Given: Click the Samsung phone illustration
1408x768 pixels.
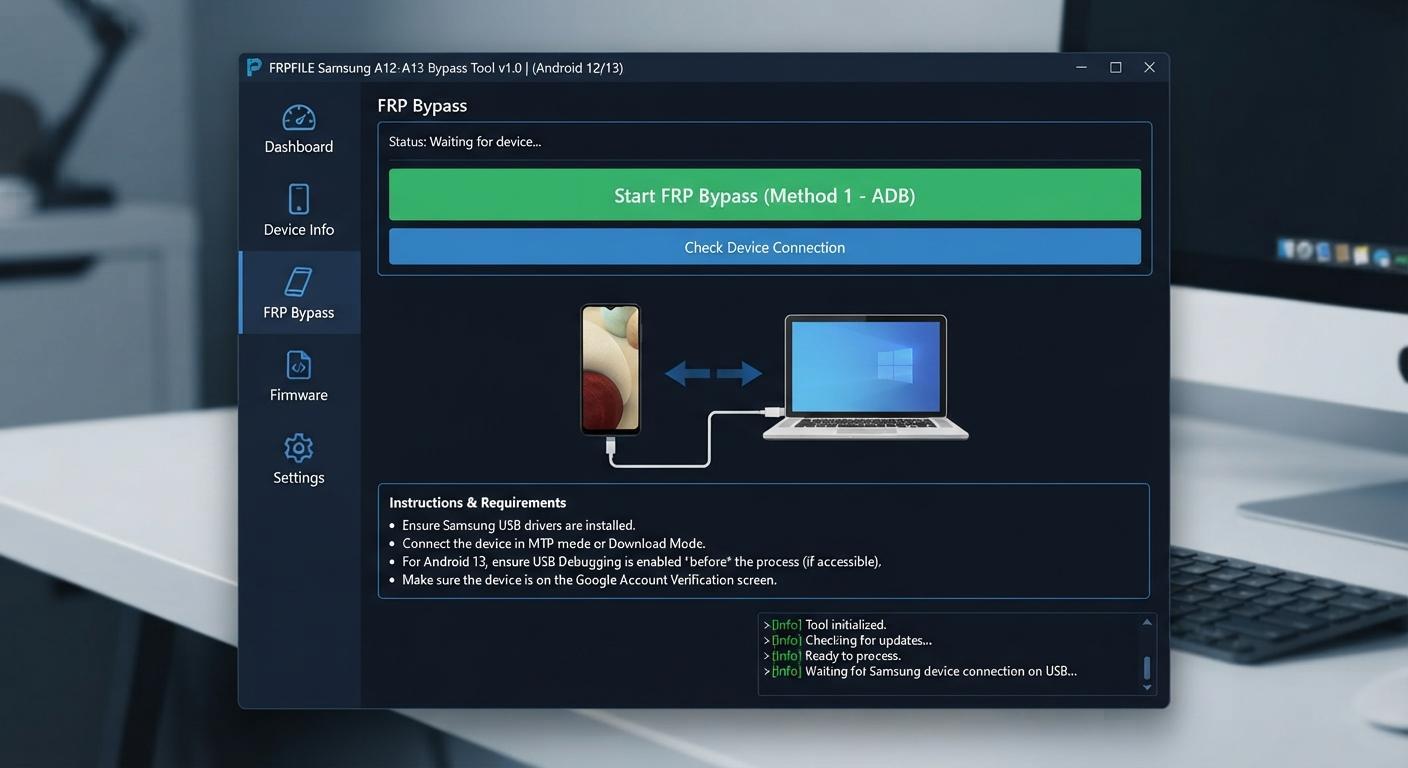Looking at the screenshot, I should point(611,370).
